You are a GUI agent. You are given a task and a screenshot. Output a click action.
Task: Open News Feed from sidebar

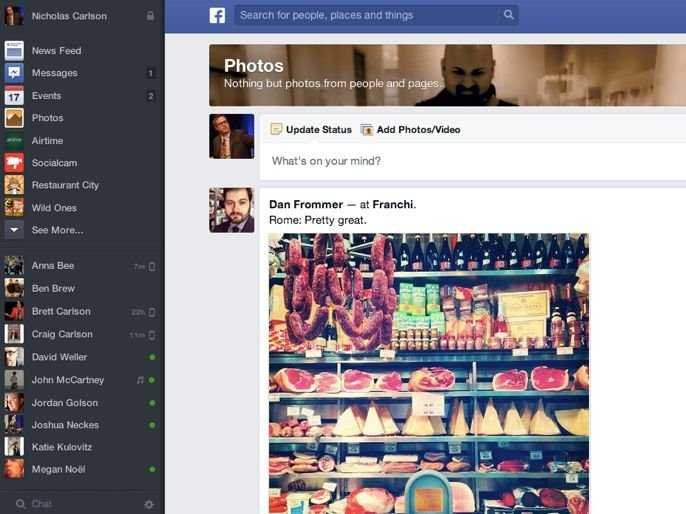56,51
